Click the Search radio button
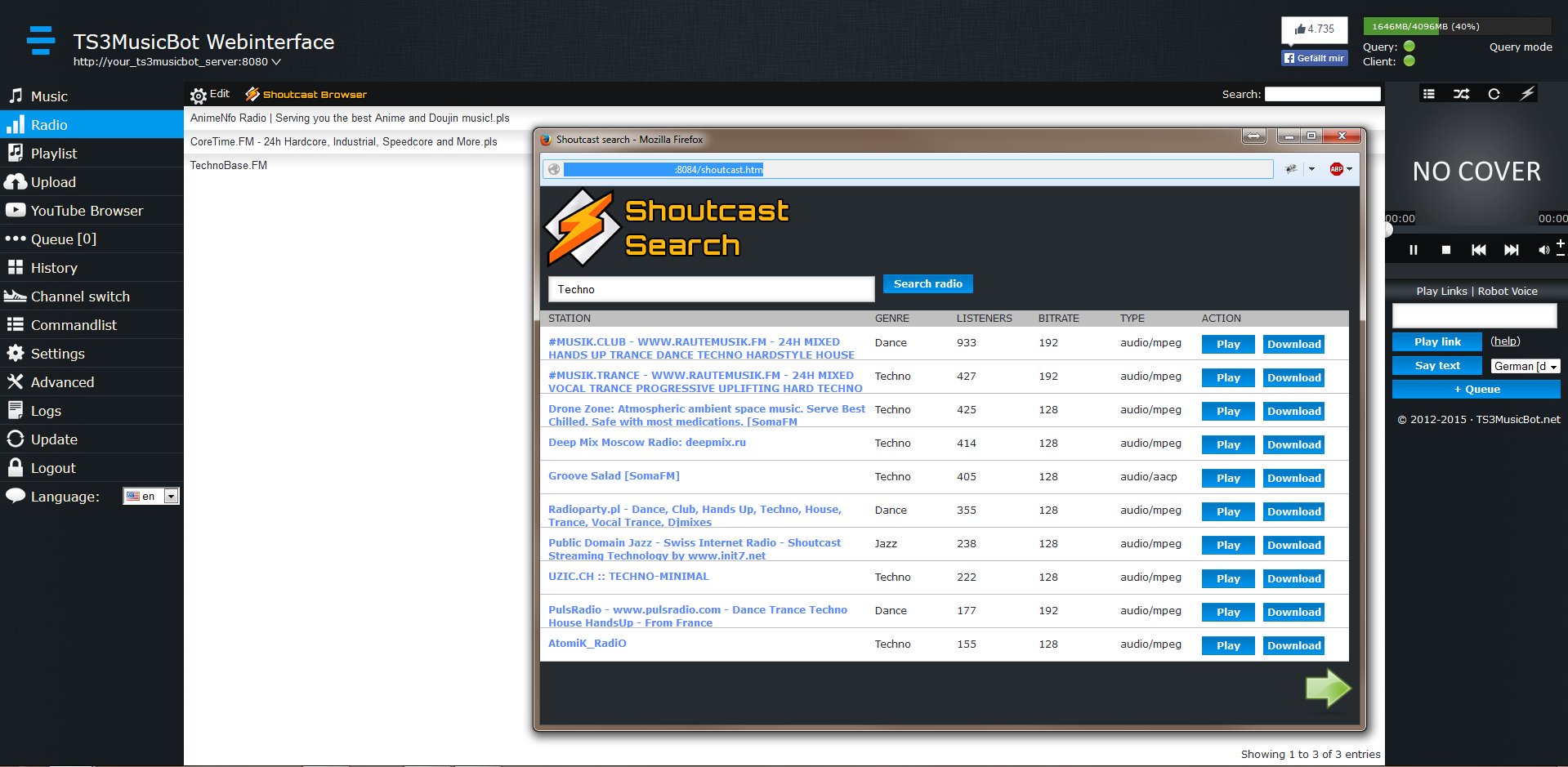 (x=928, y=283)
